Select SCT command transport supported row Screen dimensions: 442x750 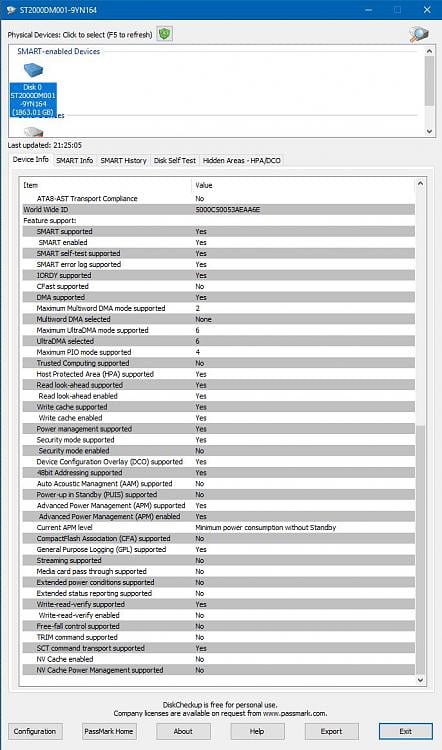point(218,648)
